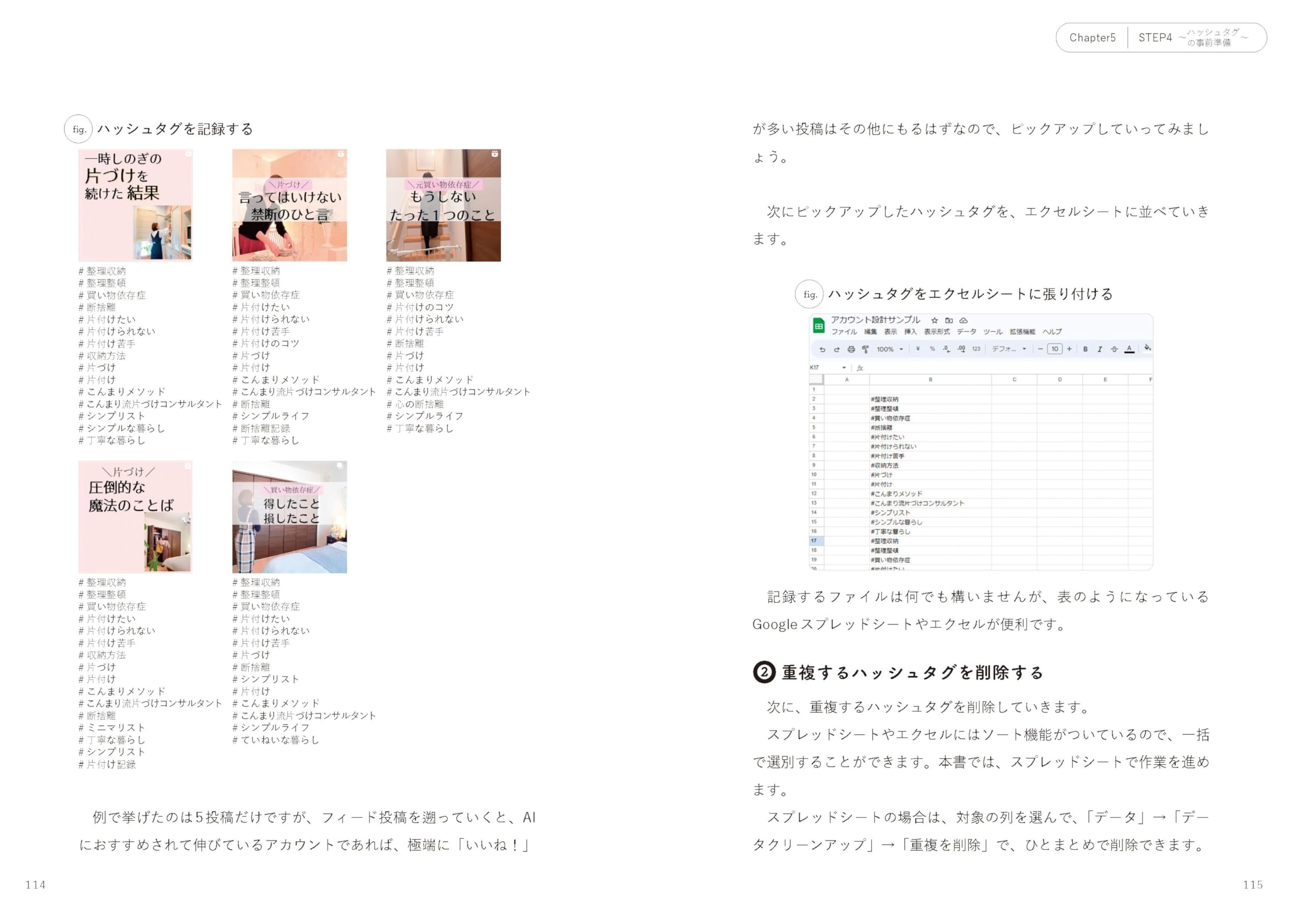Toggle bold formatting button
The image size is (1302, 924).
click(1085, 349)
